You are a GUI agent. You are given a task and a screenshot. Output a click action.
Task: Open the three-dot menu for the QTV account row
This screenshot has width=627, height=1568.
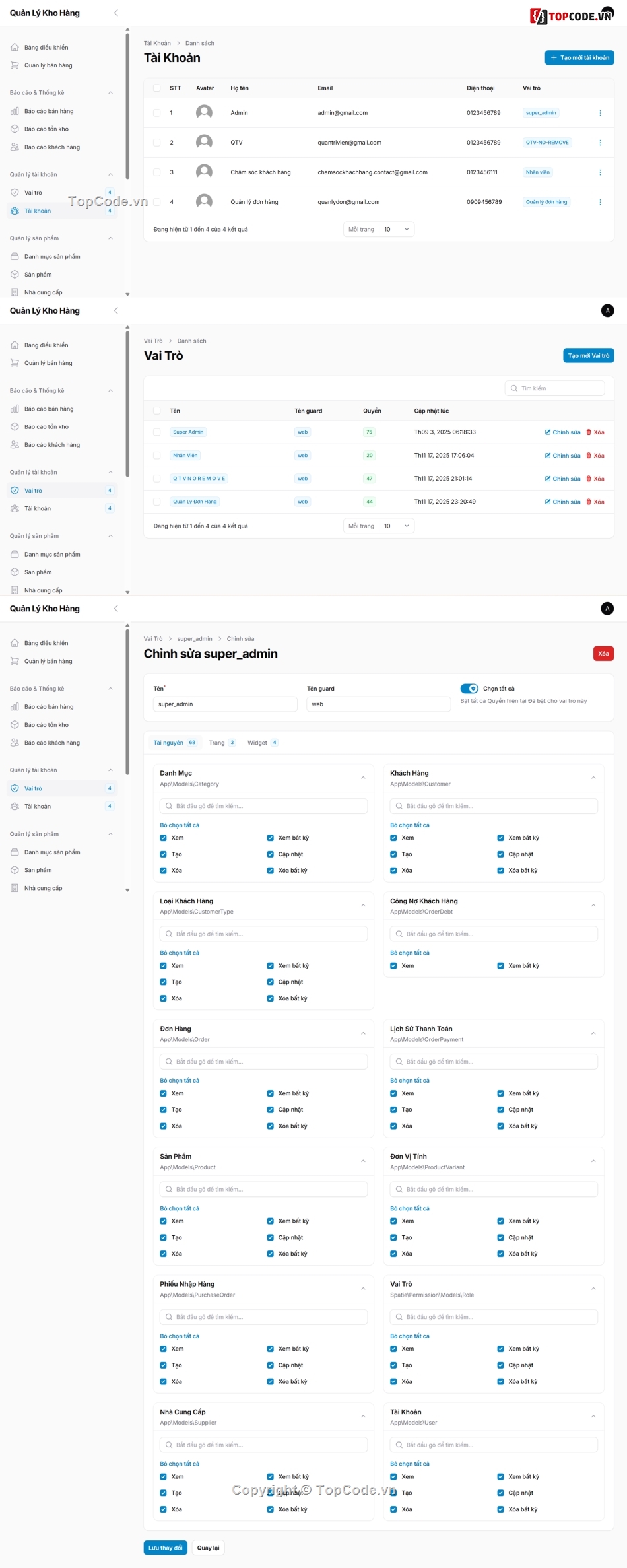[600, 143]
